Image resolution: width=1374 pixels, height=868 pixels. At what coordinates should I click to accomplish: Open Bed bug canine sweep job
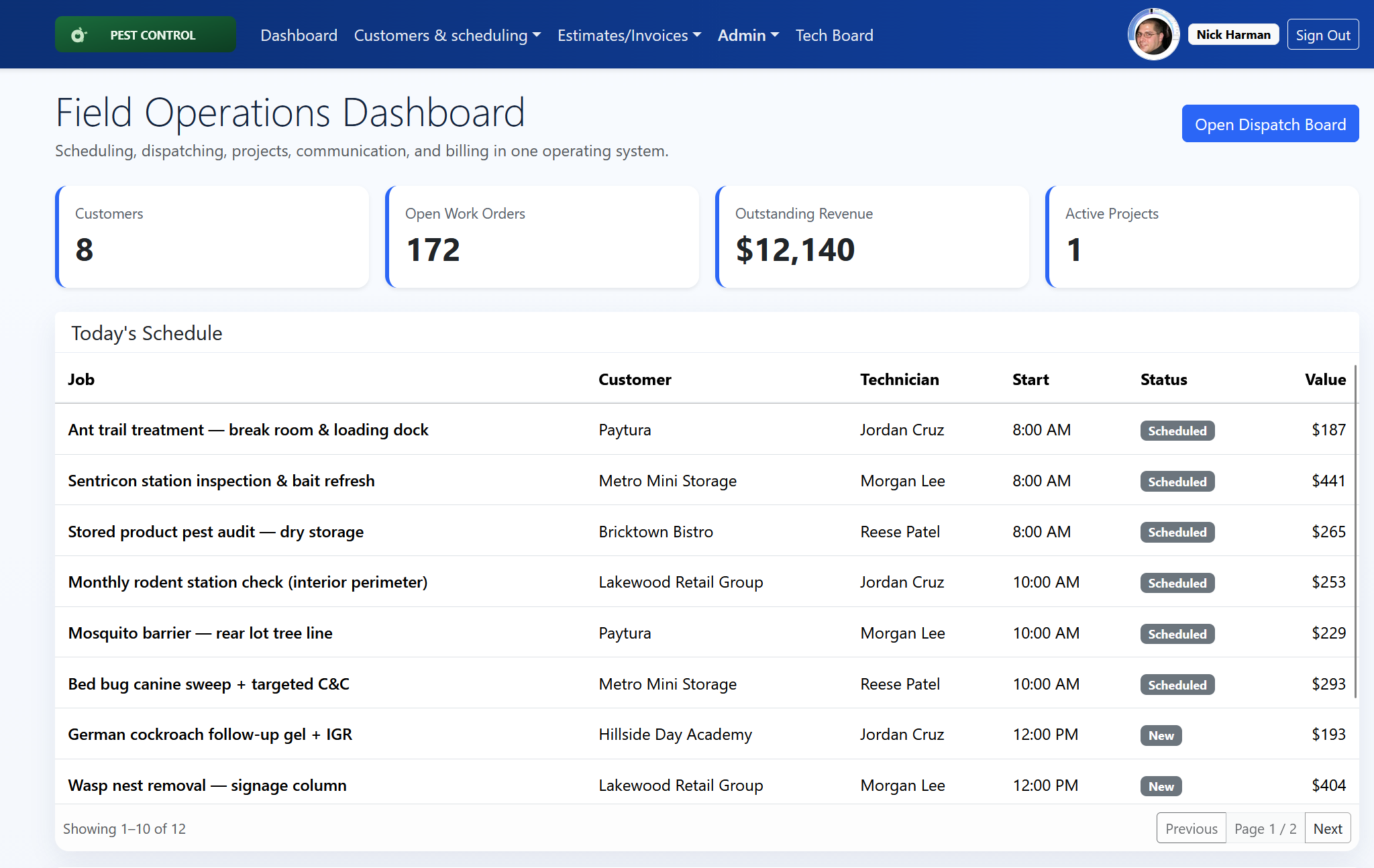[x=209, y=684]
